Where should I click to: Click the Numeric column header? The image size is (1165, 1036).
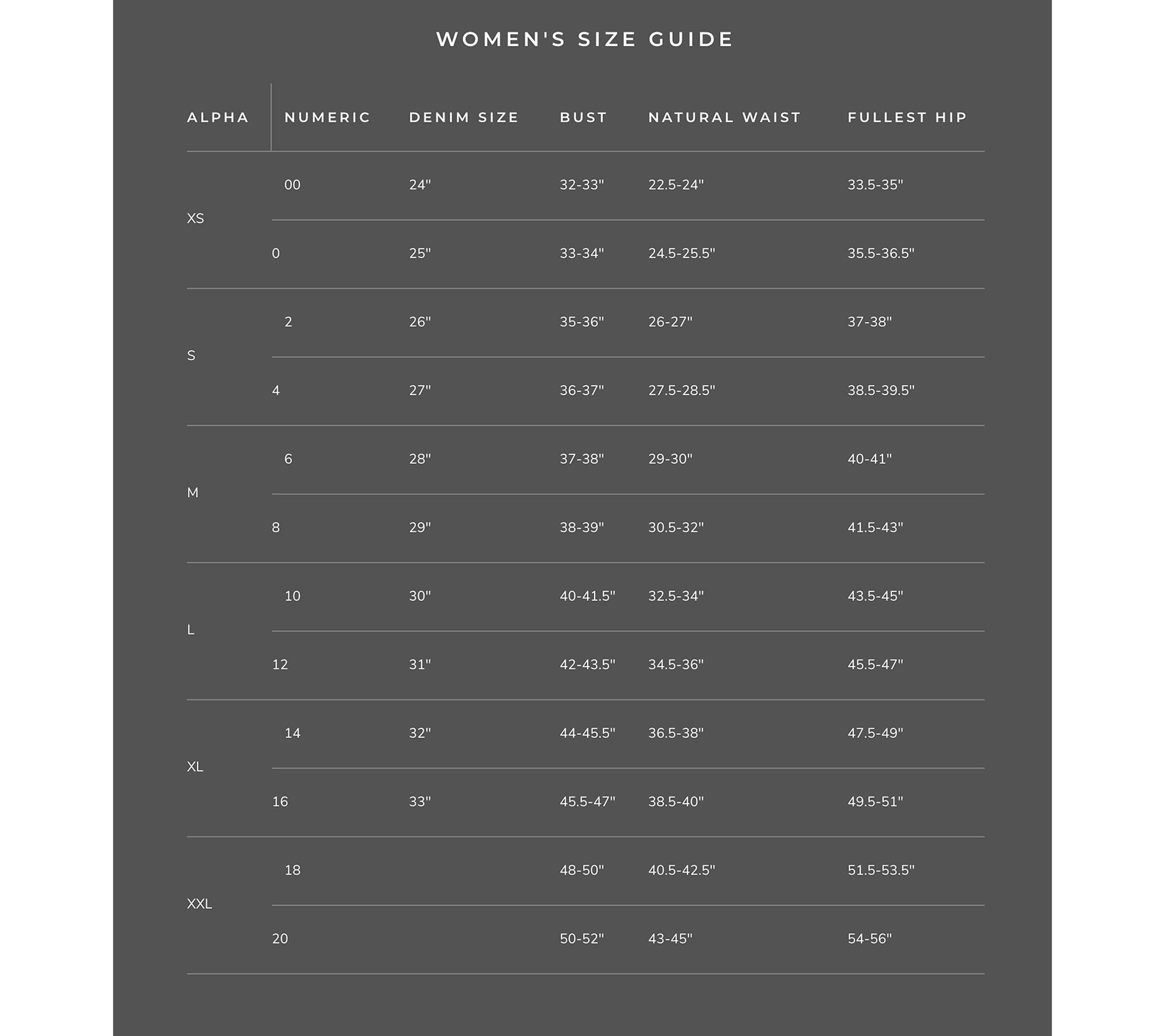(x=327, y=118)
